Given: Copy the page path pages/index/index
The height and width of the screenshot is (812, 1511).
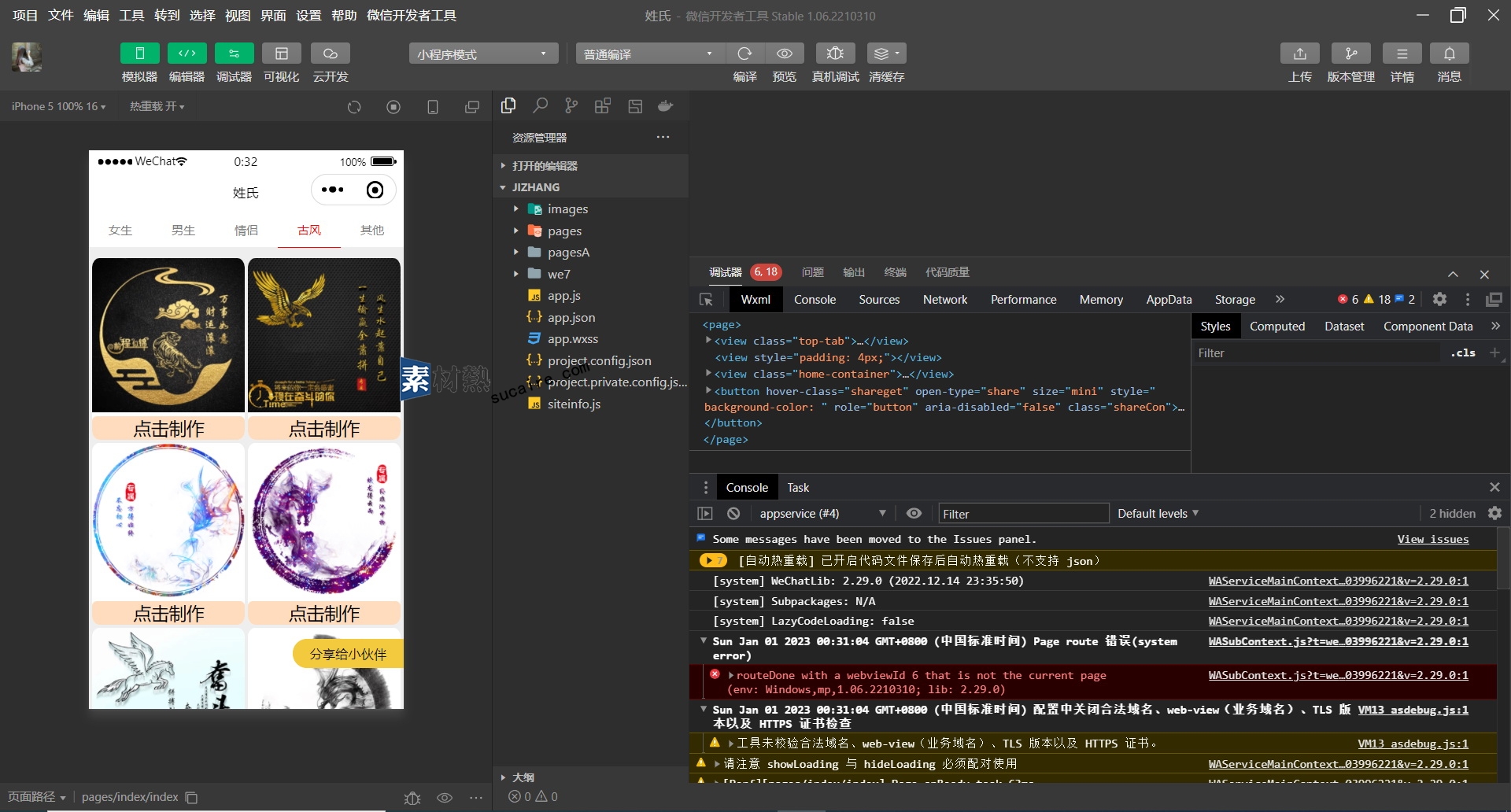Looking at the screenshot, I should point(191,797).
